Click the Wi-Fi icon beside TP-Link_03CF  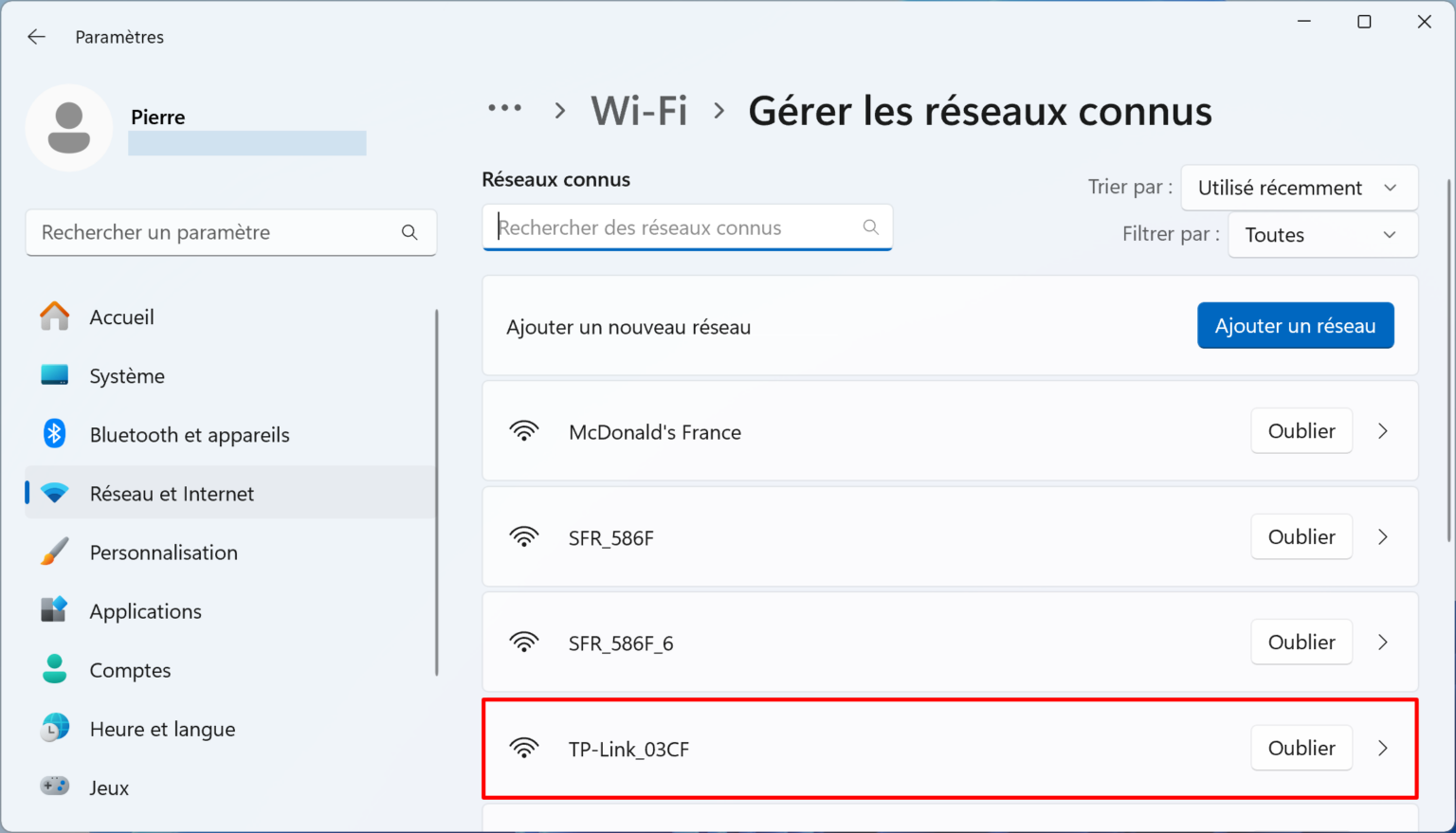click(x=524, y=749)
